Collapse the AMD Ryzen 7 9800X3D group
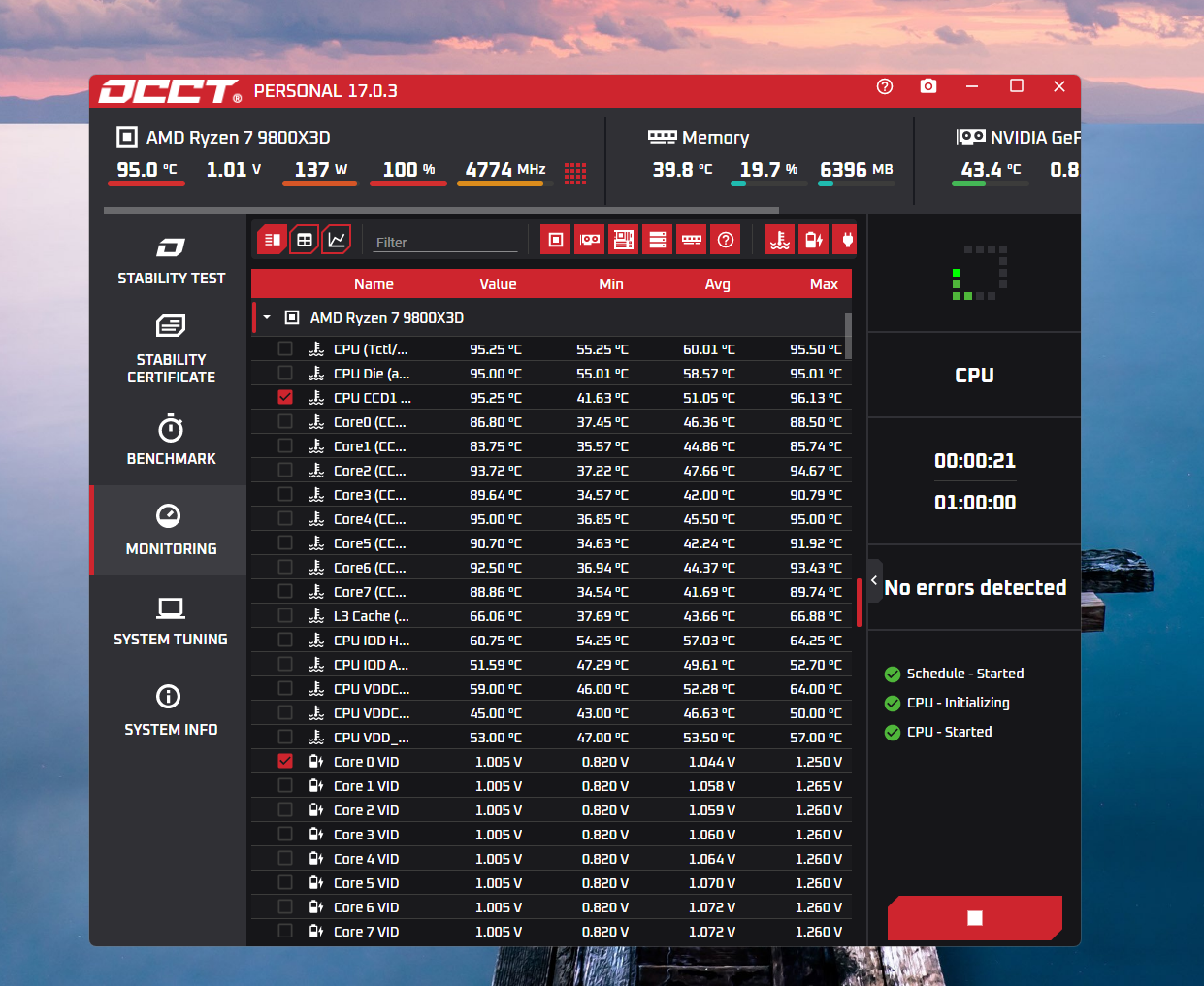The image size is (1204, 986). point(267,317)
